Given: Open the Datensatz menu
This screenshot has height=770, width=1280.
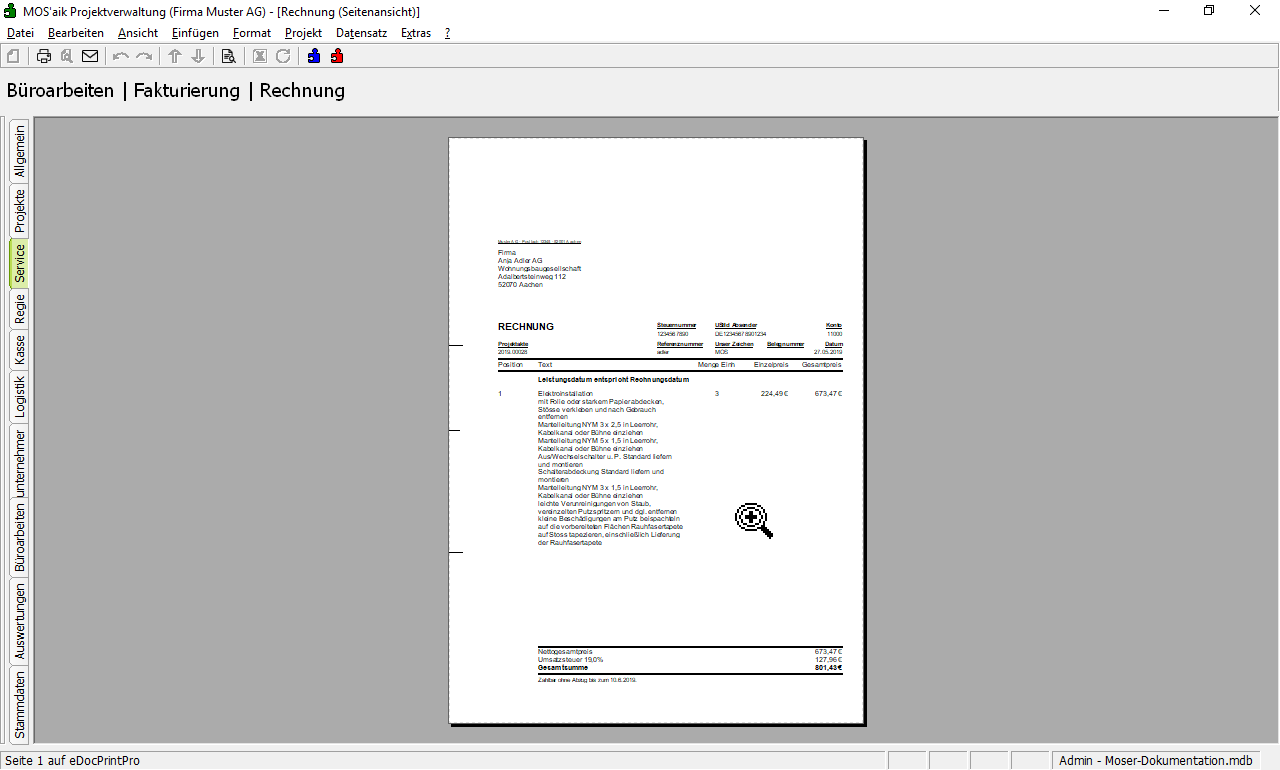Looking at the screenshot, I should click(x=361, y=33).
